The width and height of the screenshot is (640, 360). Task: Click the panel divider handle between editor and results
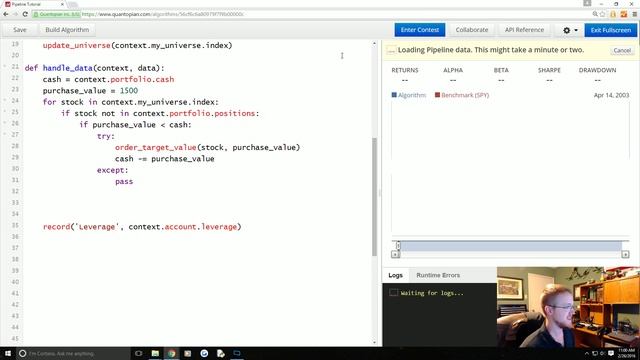(x=380, y=193)
